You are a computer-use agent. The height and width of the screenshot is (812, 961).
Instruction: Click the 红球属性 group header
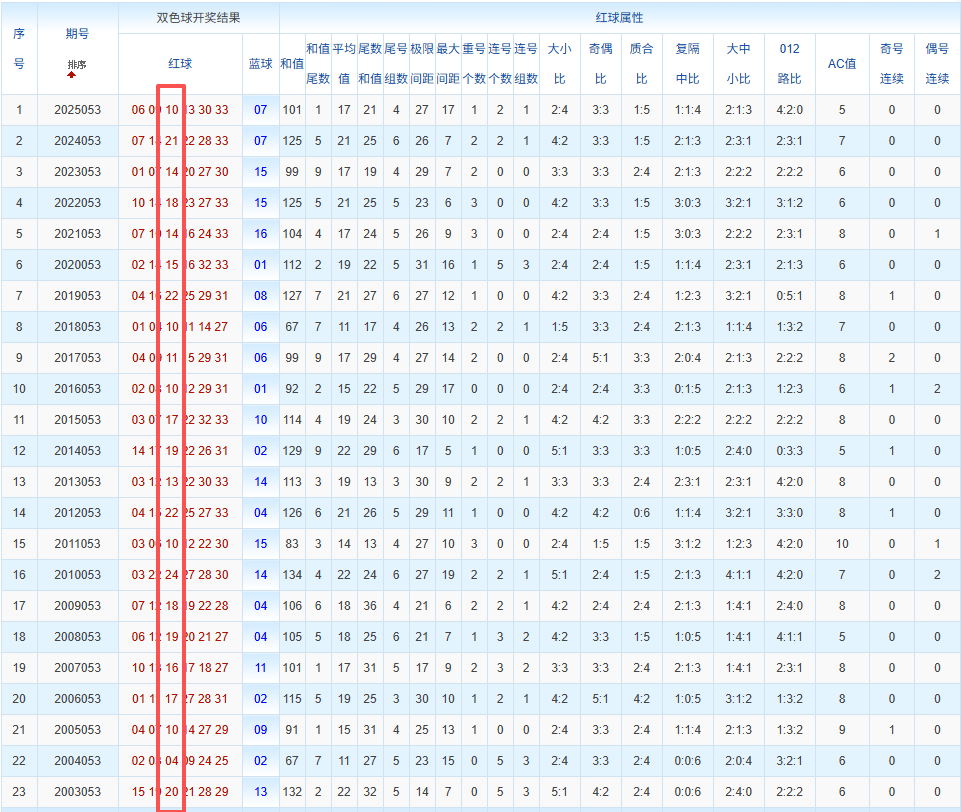coord(620,18)
